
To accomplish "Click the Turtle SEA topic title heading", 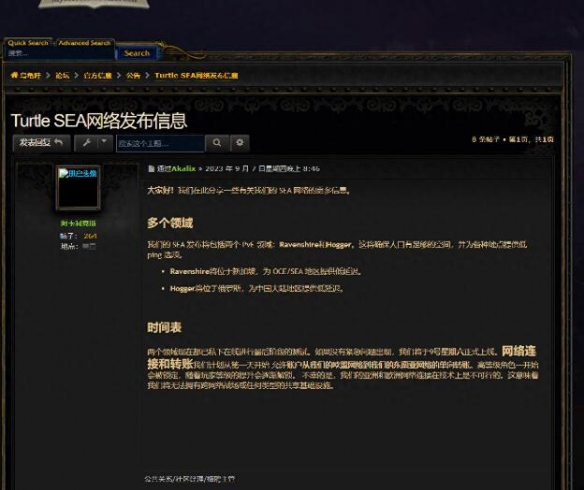I will click(99, 121).
